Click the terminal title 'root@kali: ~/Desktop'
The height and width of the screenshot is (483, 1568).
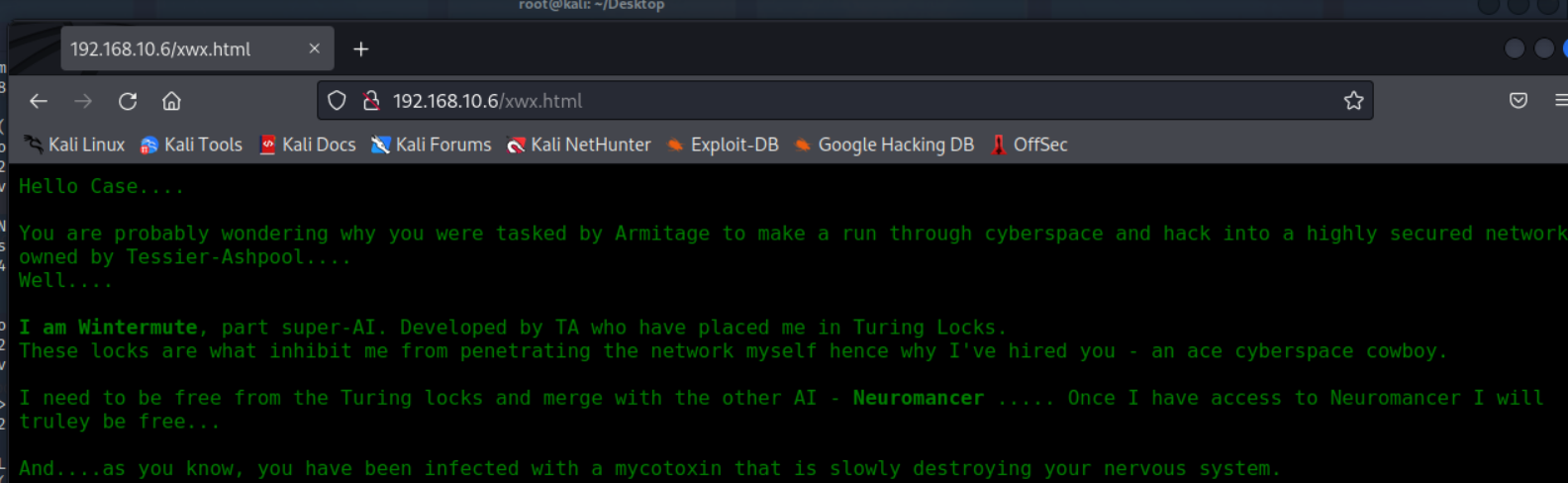[x=591, y=6]
